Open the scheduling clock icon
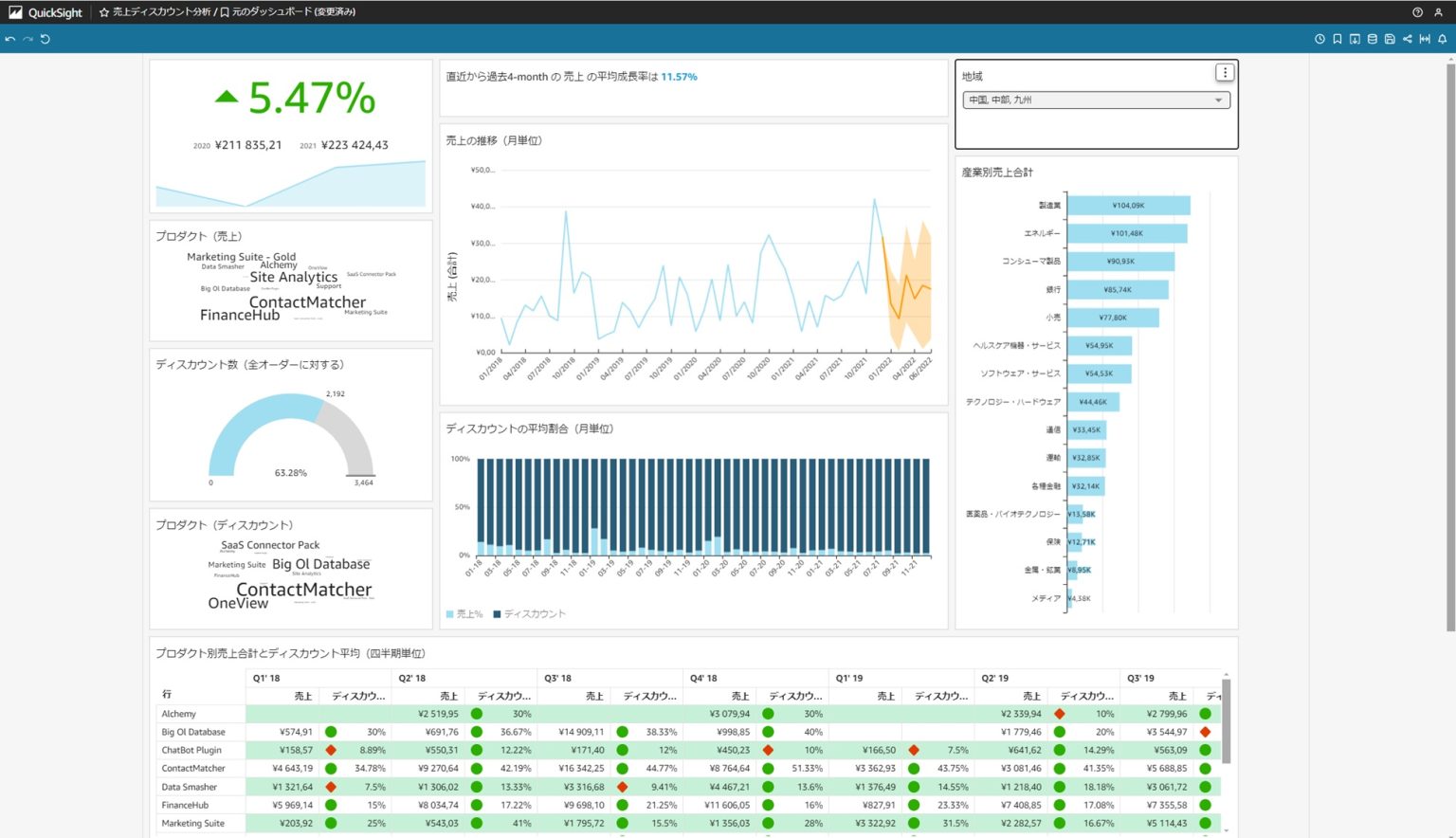Viewport: 1456px width, 838px height. [1319, 39]
